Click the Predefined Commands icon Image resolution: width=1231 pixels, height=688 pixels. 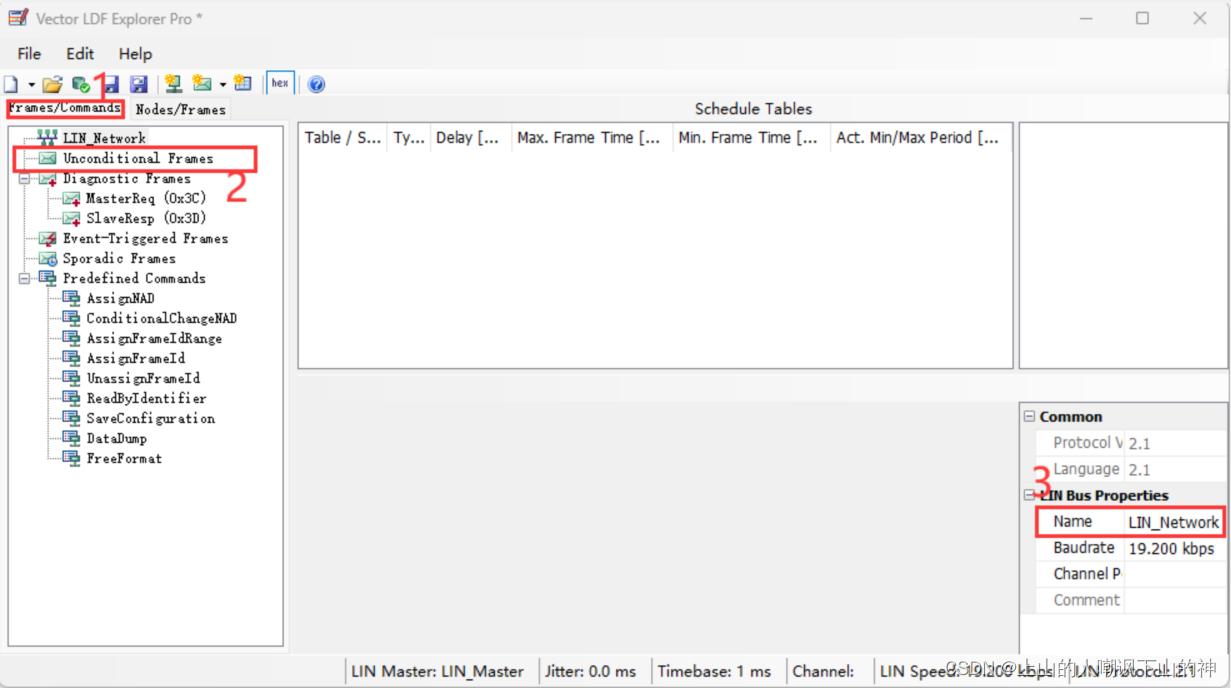tap(47, 278)
